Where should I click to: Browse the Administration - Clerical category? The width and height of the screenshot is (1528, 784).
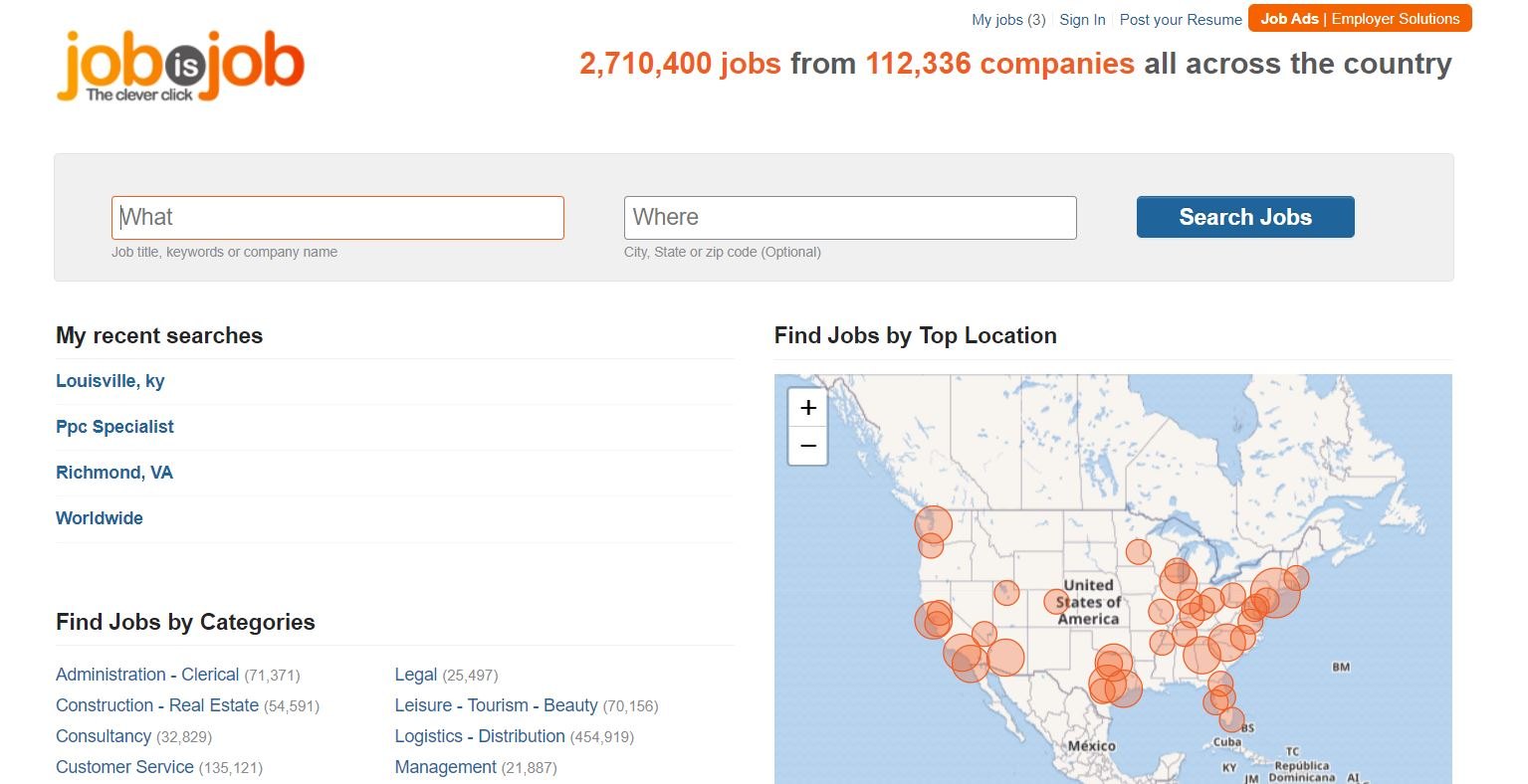pos(147,675)
